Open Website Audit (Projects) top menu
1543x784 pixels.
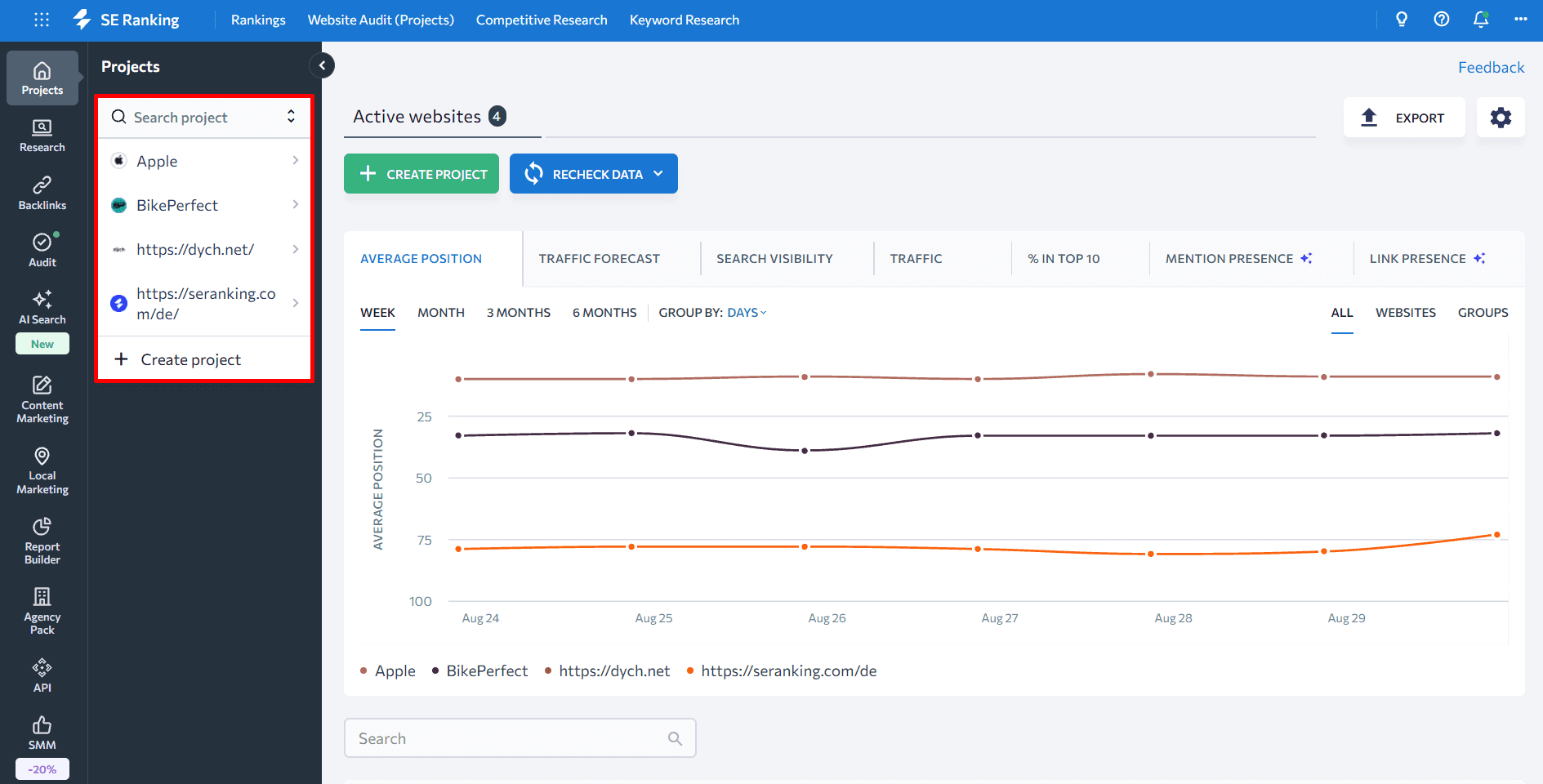pos(381,20)
